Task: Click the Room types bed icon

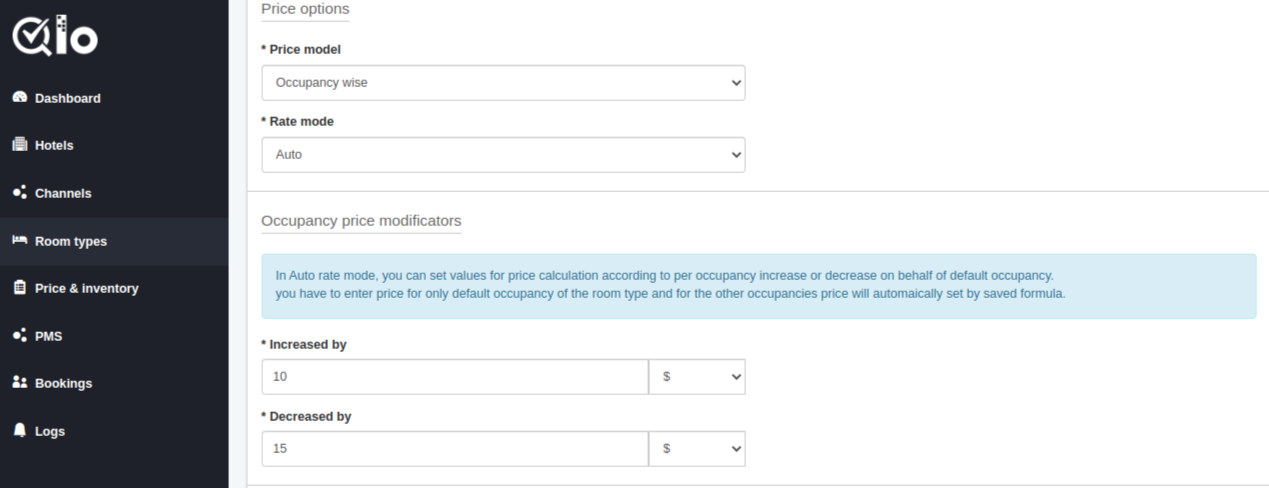Action: (19, 241)
